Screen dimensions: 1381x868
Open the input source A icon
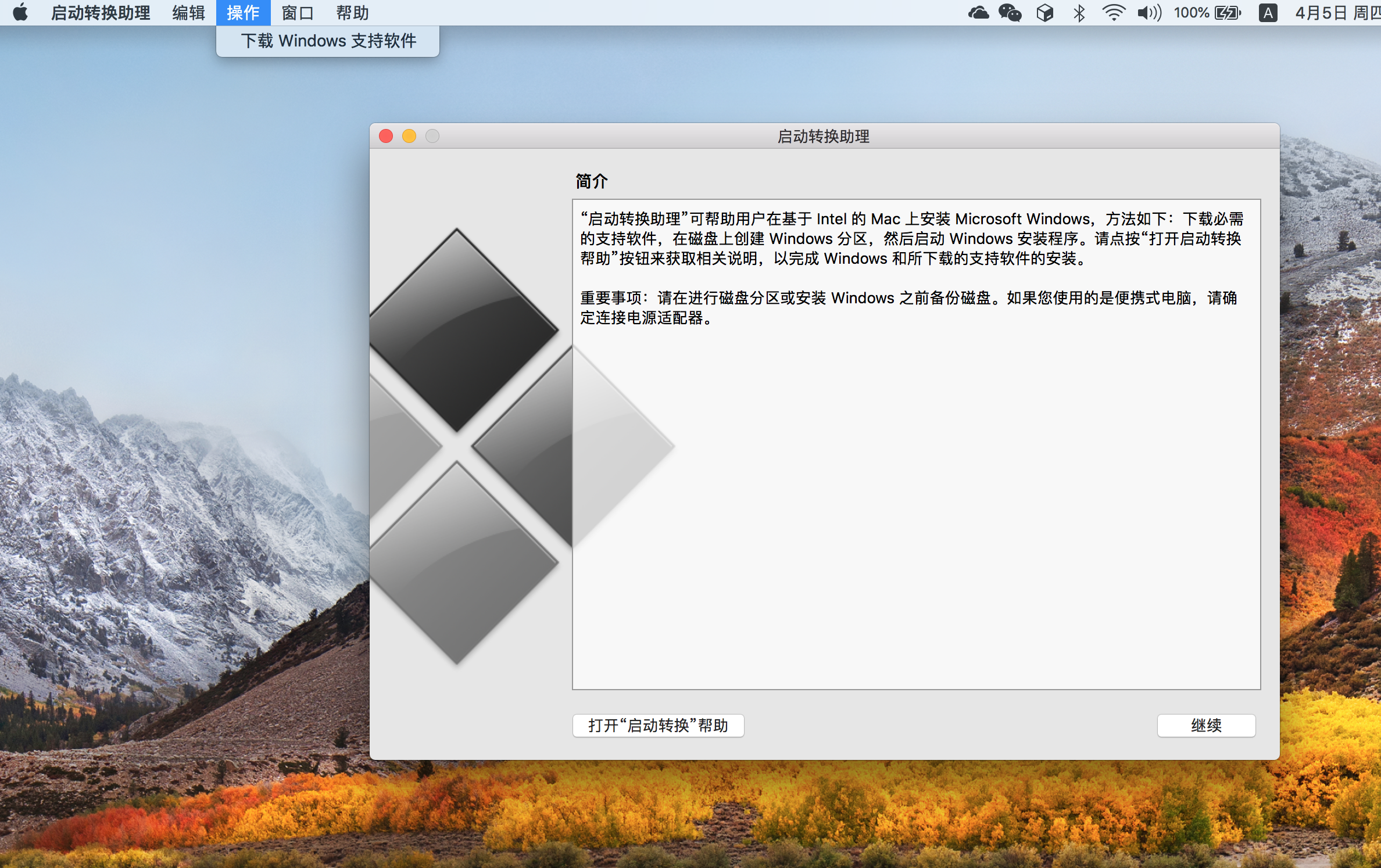pyautogui.click(x=1268, y=12)
